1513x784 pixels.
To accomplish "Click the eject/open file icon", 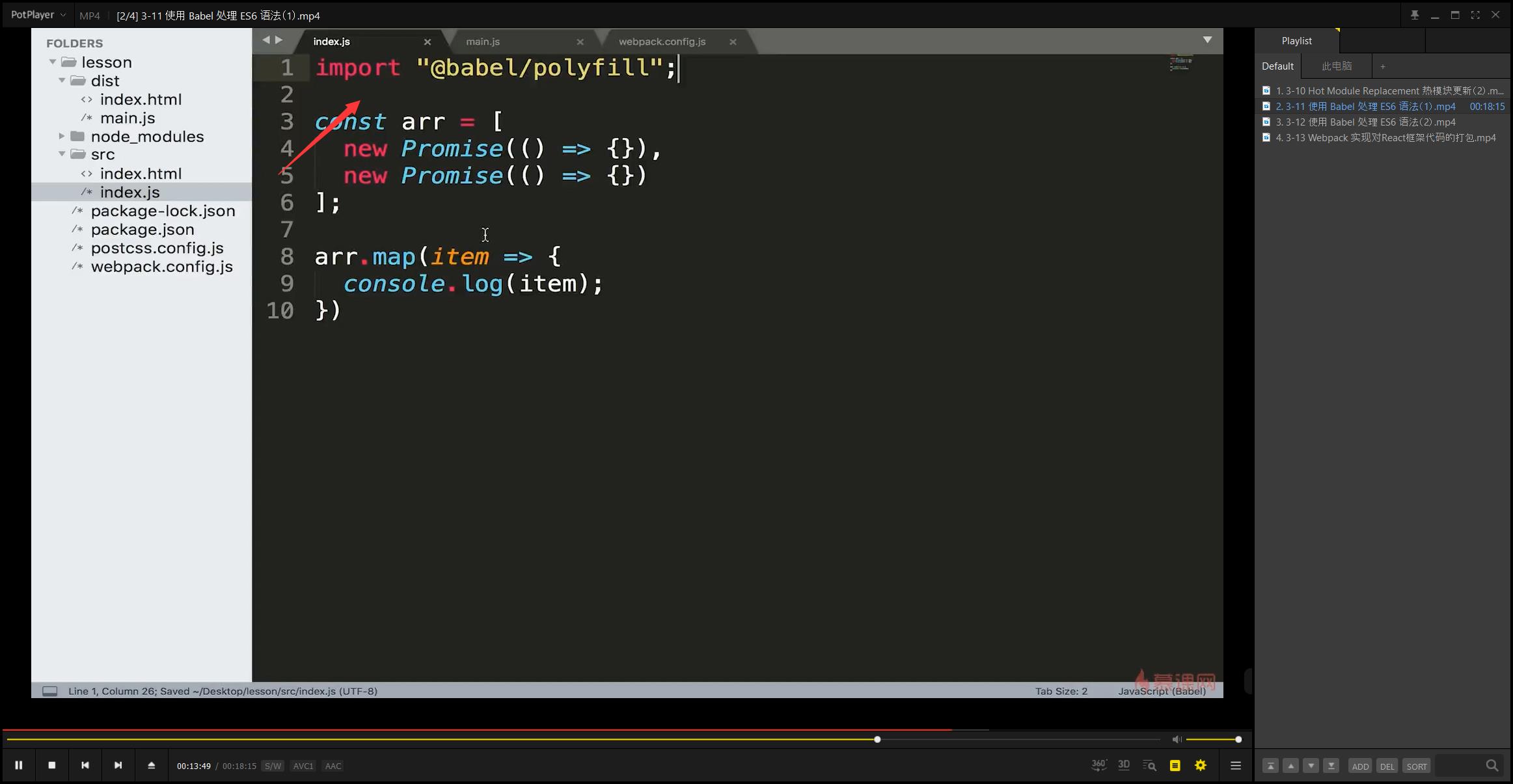I will tap(151, 765).
